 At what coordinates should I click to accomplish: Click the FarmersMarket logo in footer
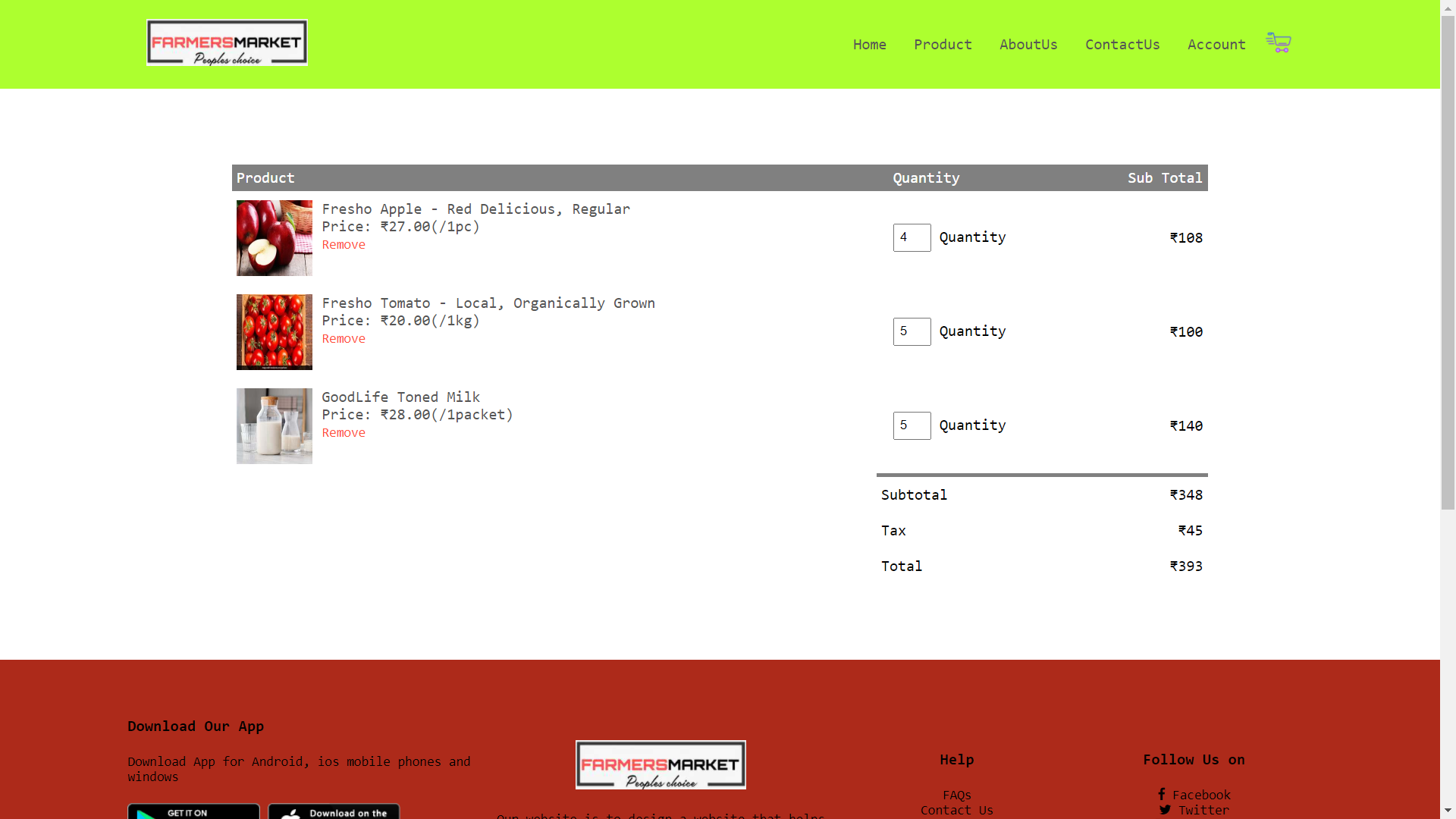pyautogui.click(x=660, y=764)
